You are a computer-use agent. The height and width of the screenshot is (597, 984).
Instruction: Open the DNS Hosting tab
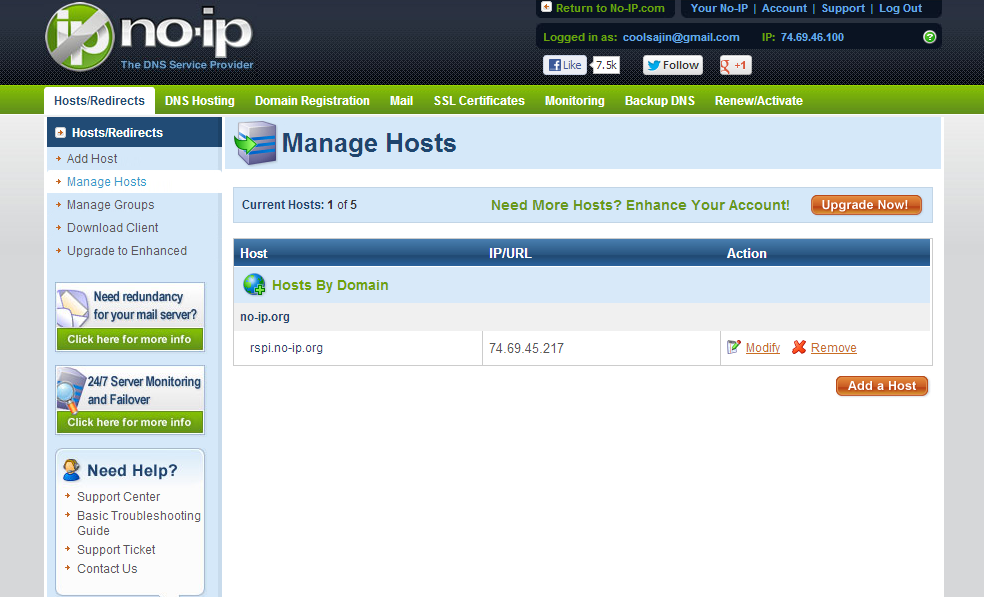point(200,100)
